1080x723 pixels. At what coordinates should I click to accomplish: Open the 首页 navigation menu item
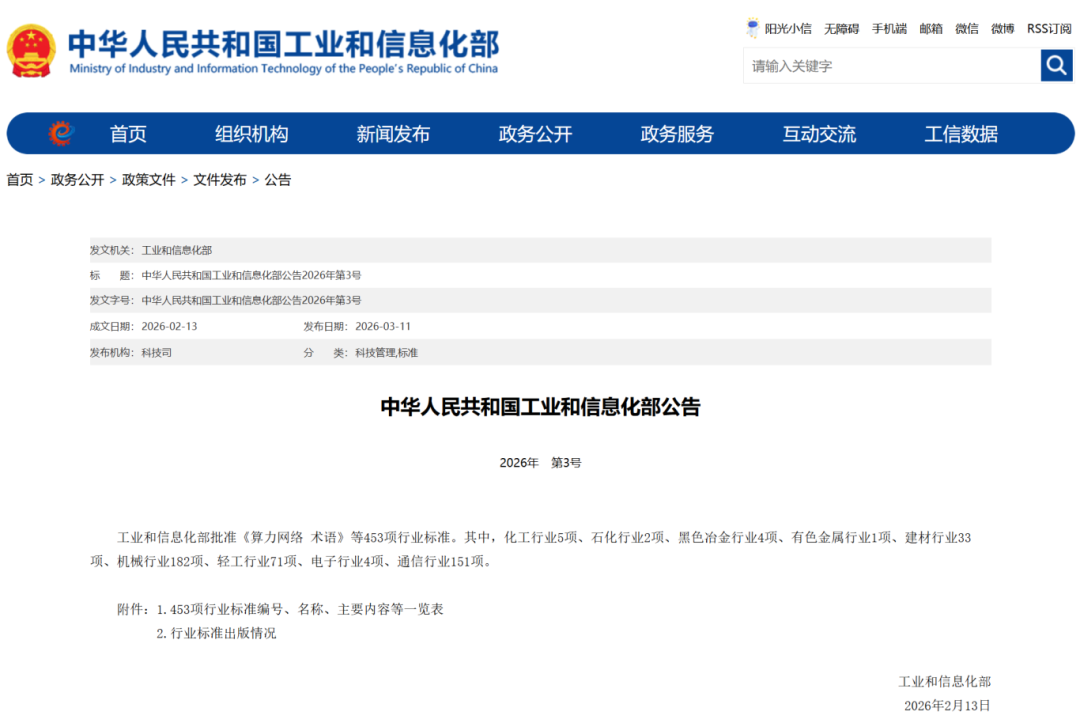click(x=128, y=134)
